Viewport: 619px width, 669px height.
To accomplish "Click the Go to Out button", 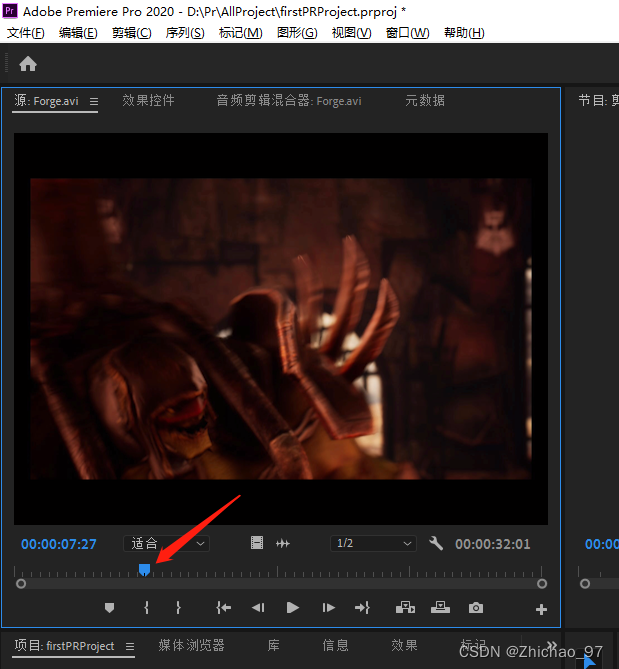I will pos(362,608).
